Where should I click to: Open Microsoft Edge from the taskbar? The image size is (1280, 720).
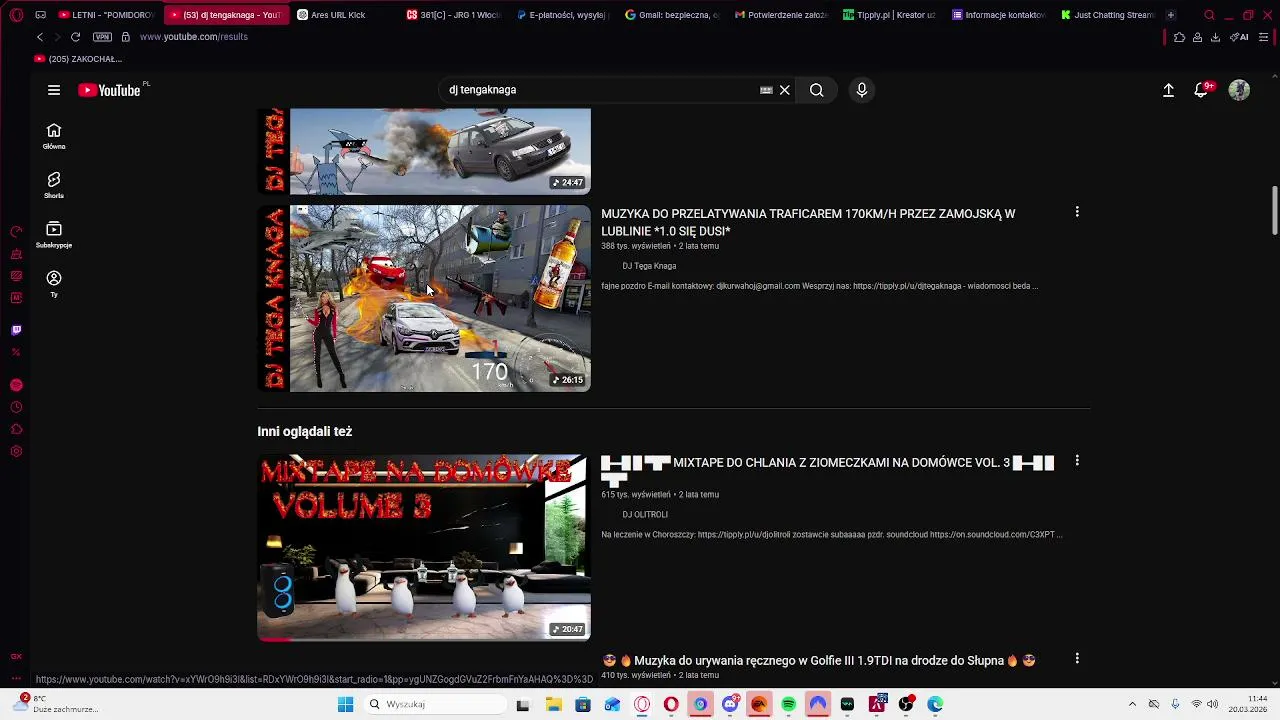coord(935,704)
